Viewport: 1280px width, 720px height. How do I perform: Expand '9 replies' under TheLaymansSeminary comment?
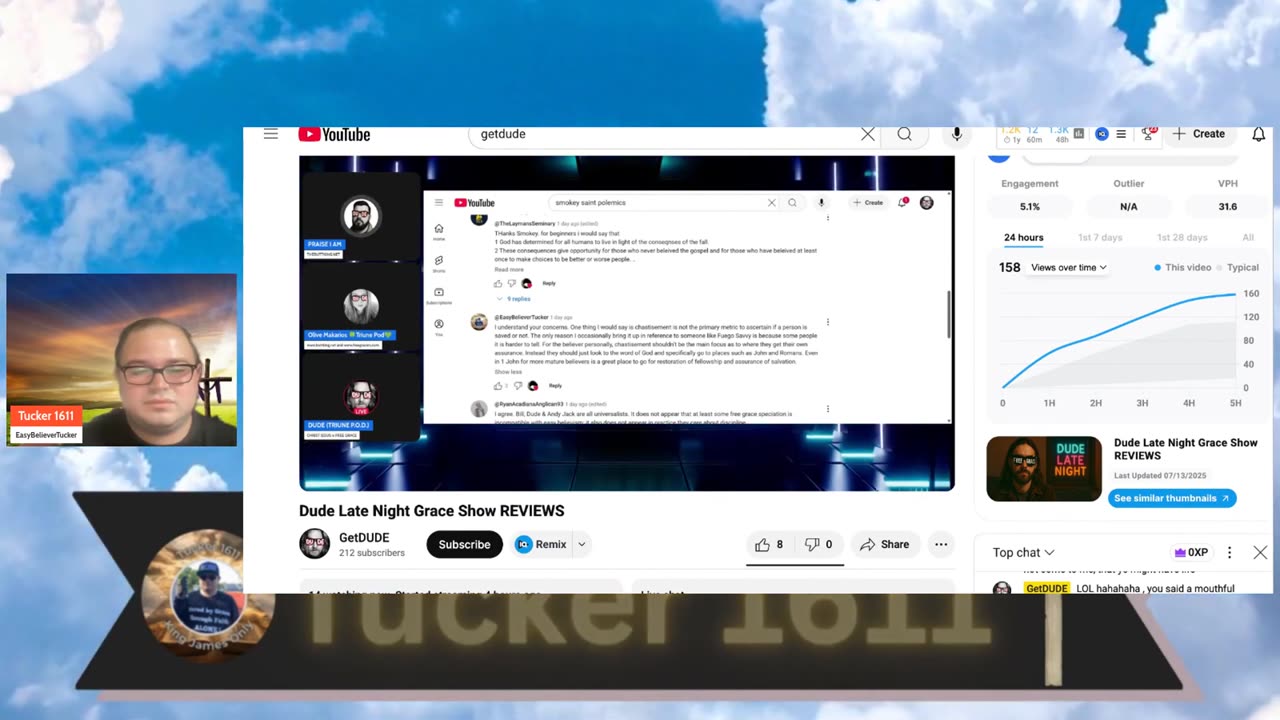coord(514,299)
